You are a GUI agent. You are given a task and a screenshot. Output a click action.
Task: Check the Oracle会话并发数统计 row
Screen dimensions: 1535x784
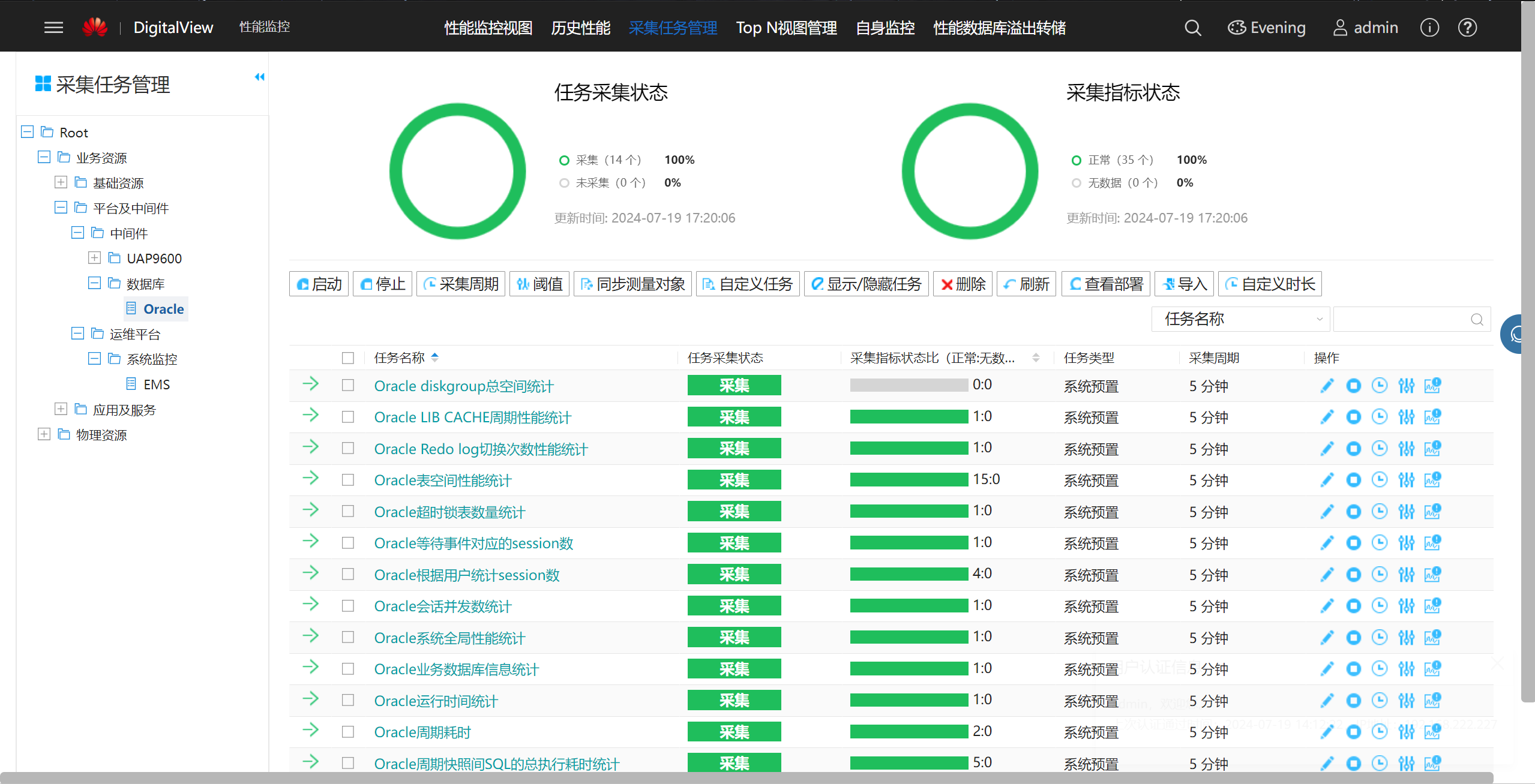pyautogui.click(x=348, y=606)
